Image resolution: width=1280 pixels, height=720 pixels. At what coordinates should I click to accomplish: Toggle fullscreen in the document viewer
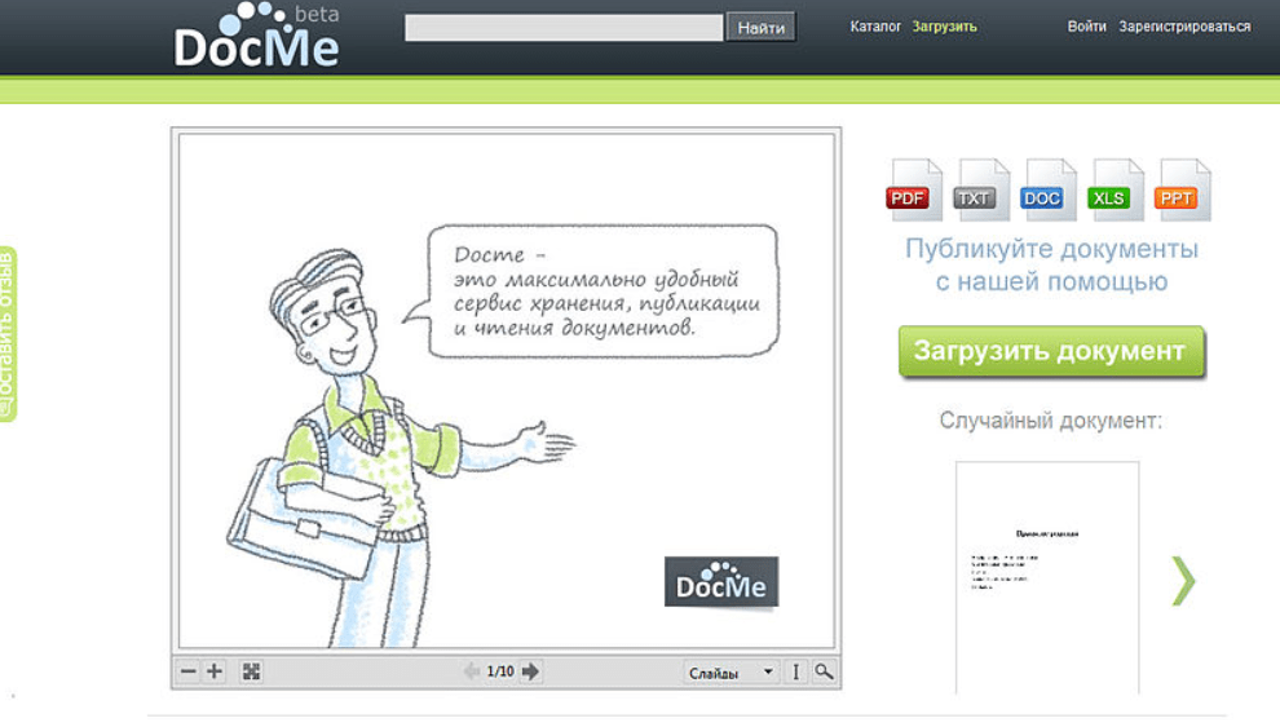[251, 672]
